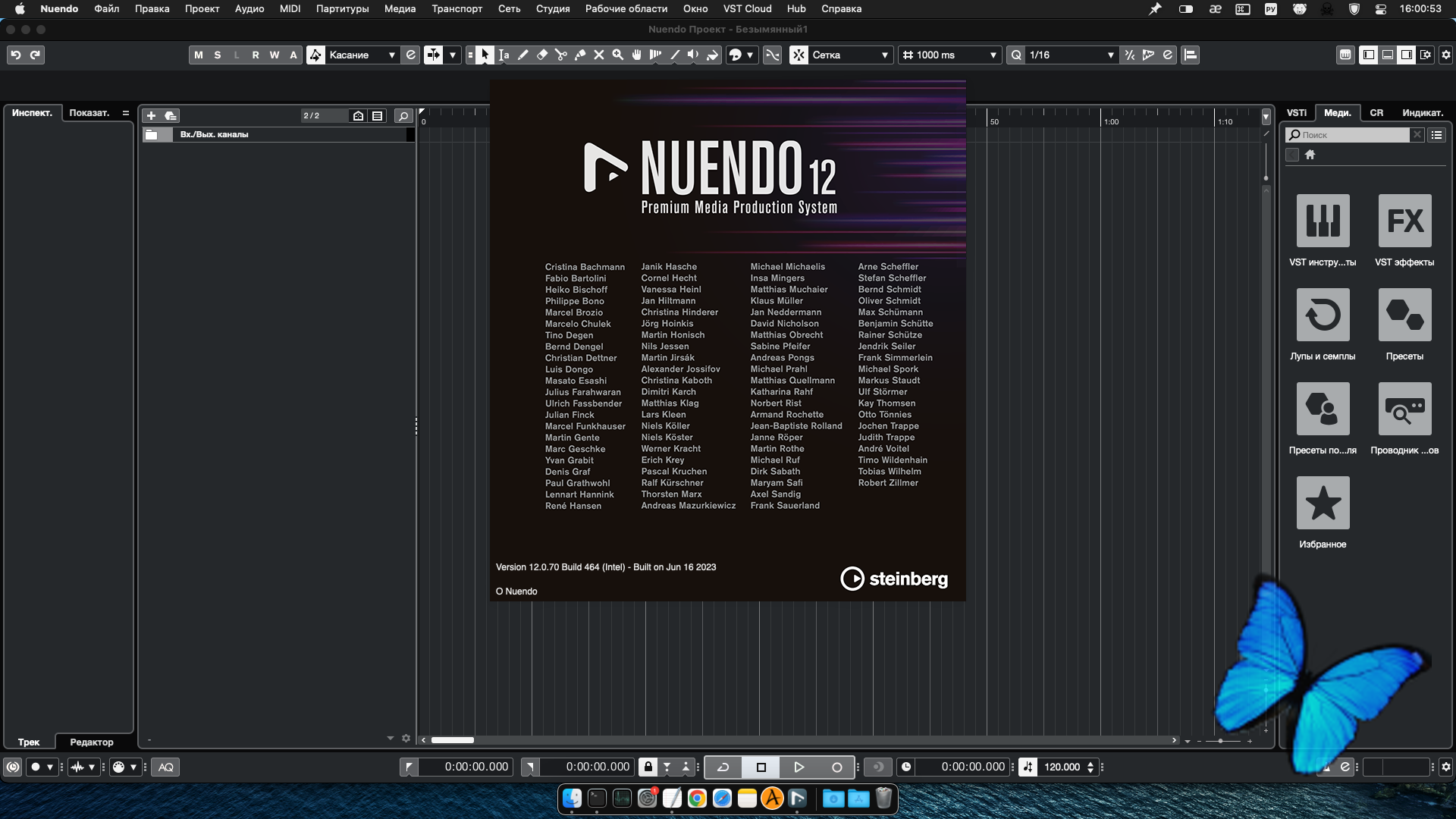Select the Line tool
The width and height of the screenshot is (1456, 819).
pyautogui.click(x=675, y=55)
